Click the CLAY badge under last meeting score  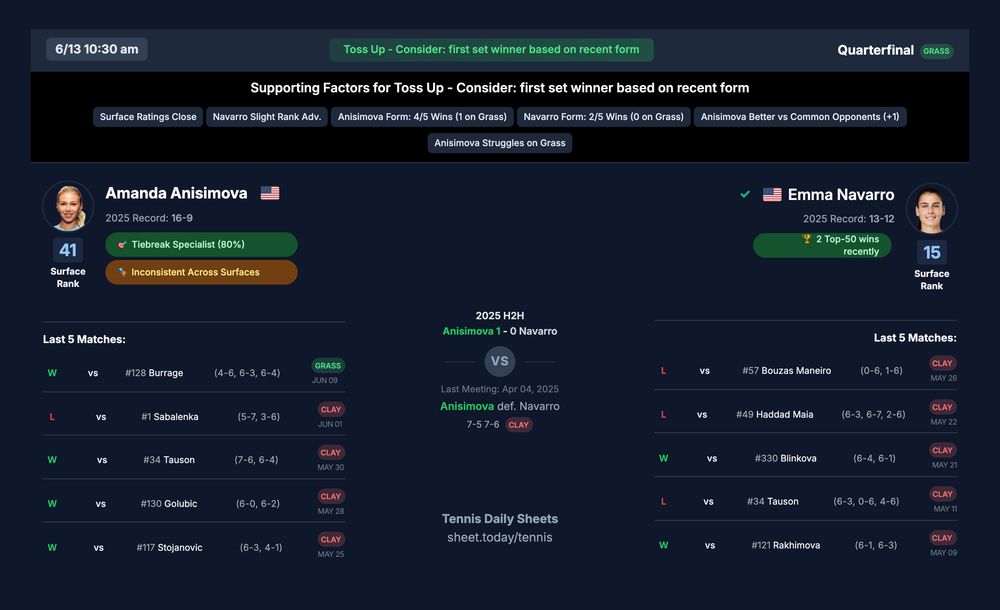coord(518,425)
